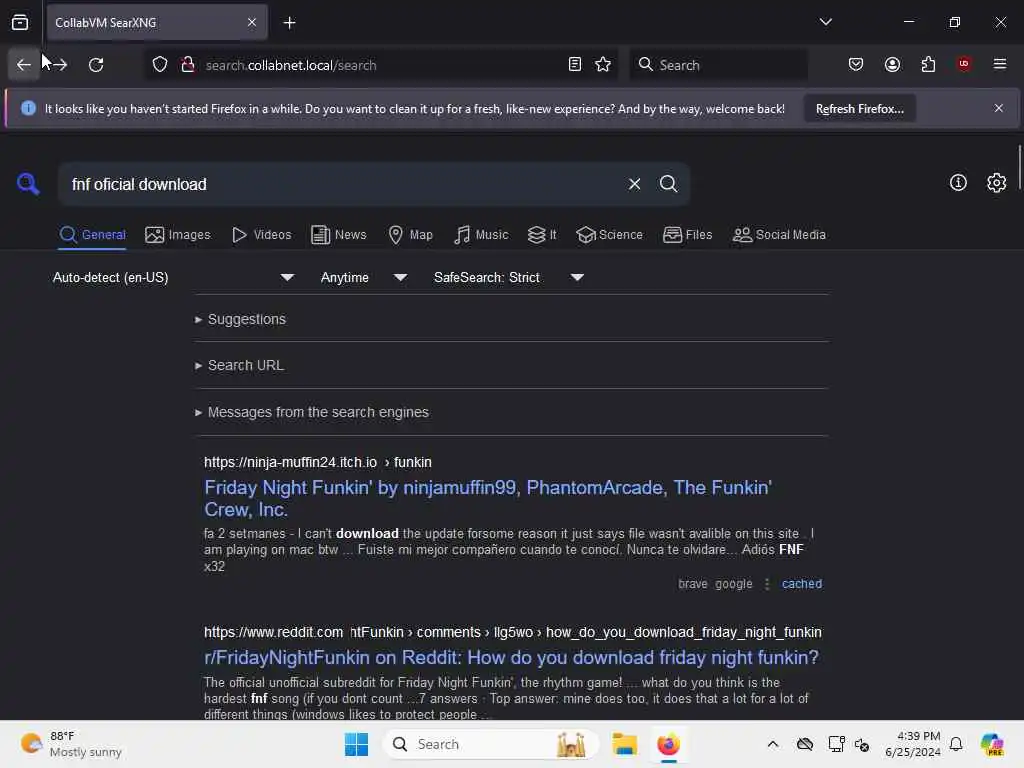
Task: Open the clock showing 4:39 PM
Action: (x=913, y=744)
